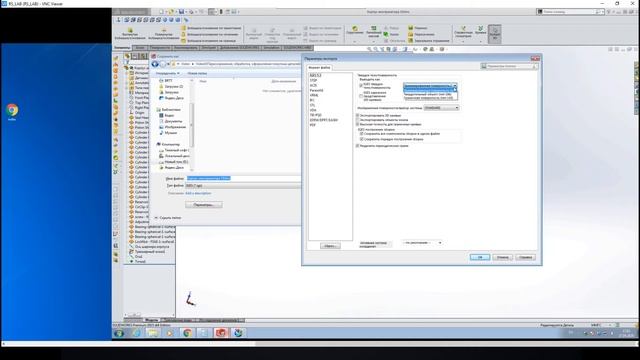
Task: Click the Save As navigation pane scrollbar
Action: pyautogui.click(x=192, y=124)
